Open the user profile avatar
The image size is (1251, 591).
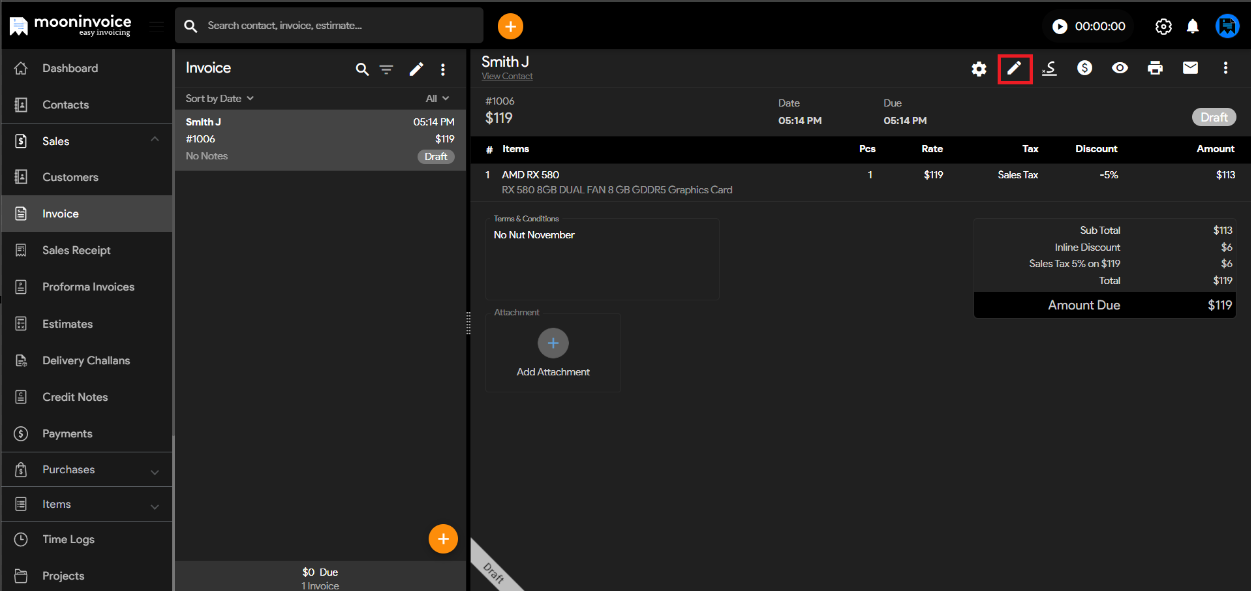[x=1227, y=26]
